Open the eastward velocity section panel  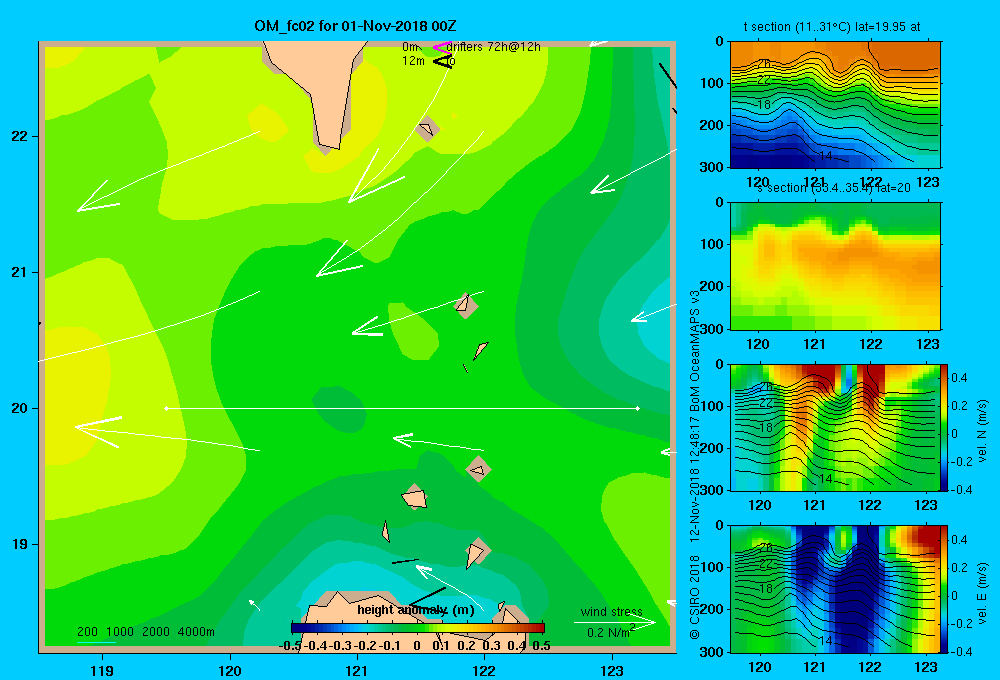point(835,589)
